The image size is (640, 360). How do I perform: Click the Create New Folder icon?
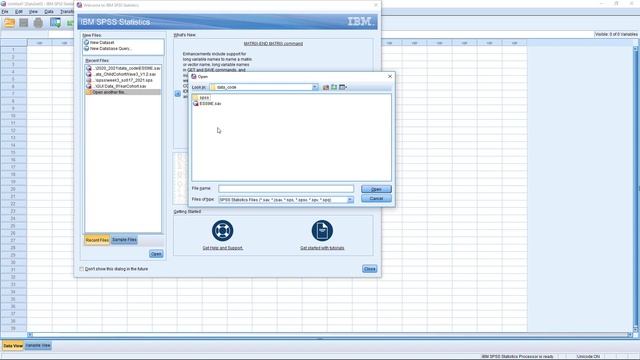334,87
